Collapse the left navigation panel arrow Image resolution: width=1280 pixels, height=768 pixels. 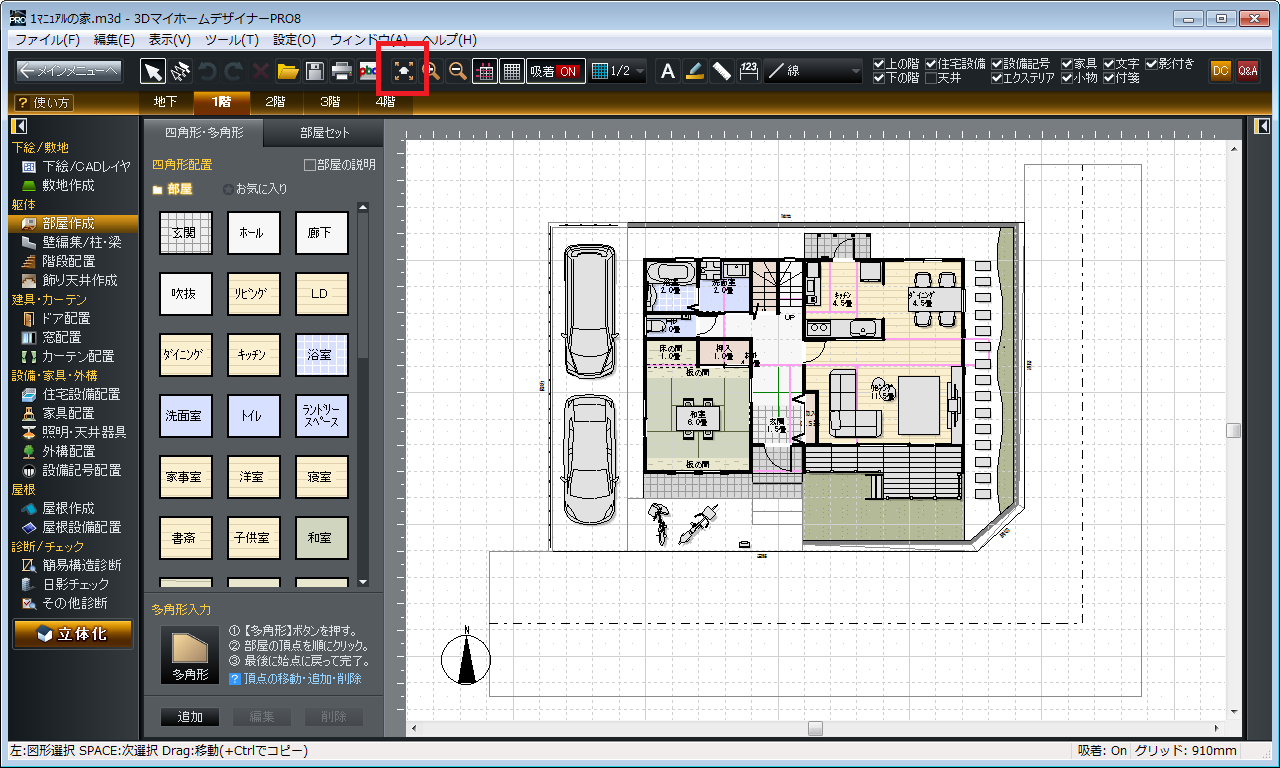19,127
